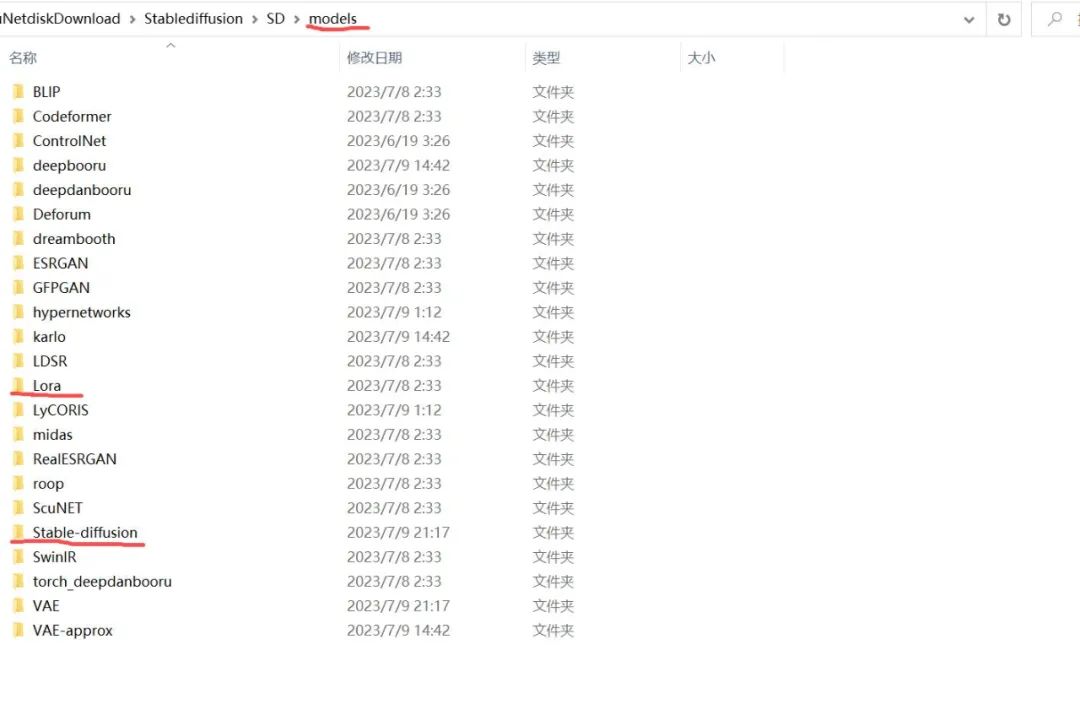Refresh the folder view

coord(1004,18)
